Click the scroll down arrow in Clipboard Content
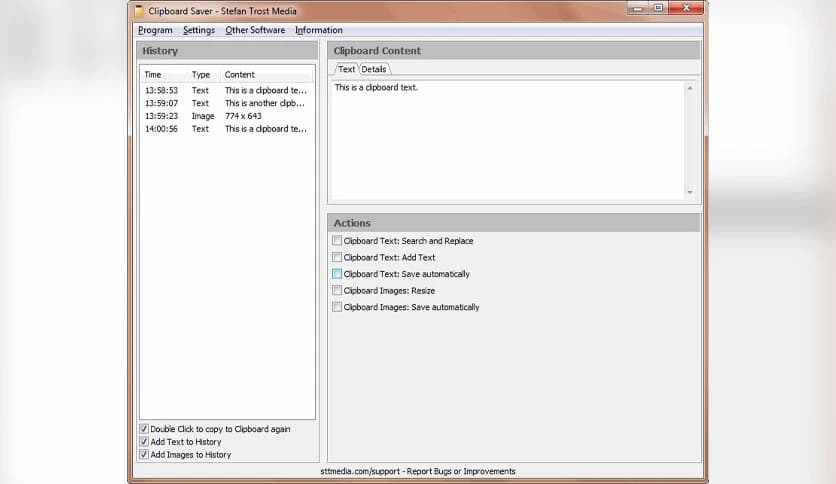This screenshot has height=484, width=836. [x=690, y=192]
